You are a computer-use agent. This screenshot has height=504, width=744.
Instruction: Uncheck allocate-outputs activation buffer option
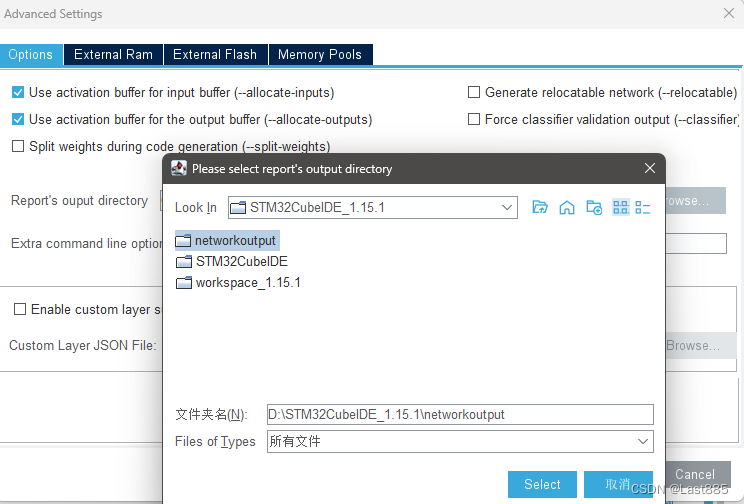tap(18, 119)
